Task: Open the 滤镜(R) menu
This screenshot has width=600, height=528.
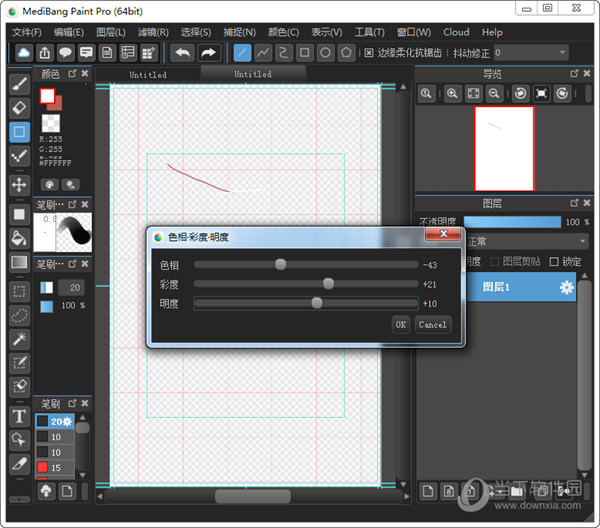Action: point(153,33)
